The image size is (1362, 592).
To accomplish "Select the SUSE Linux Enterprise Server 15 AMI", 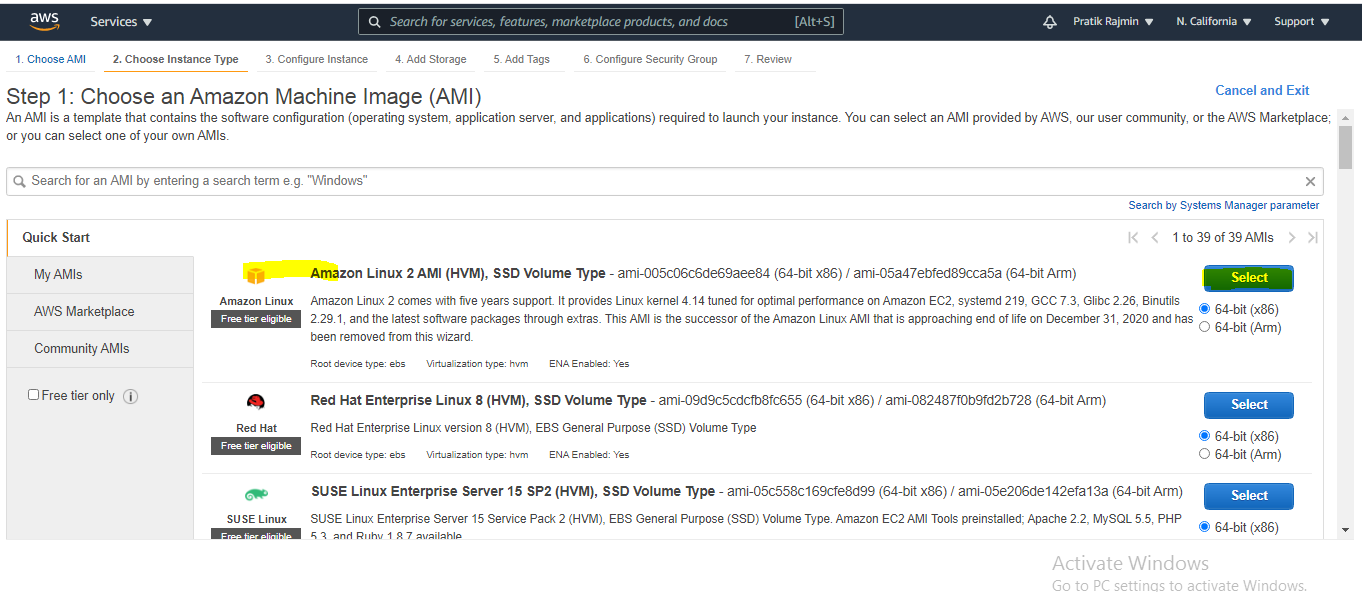I will pyautogui.click(x=1249, y=496).
